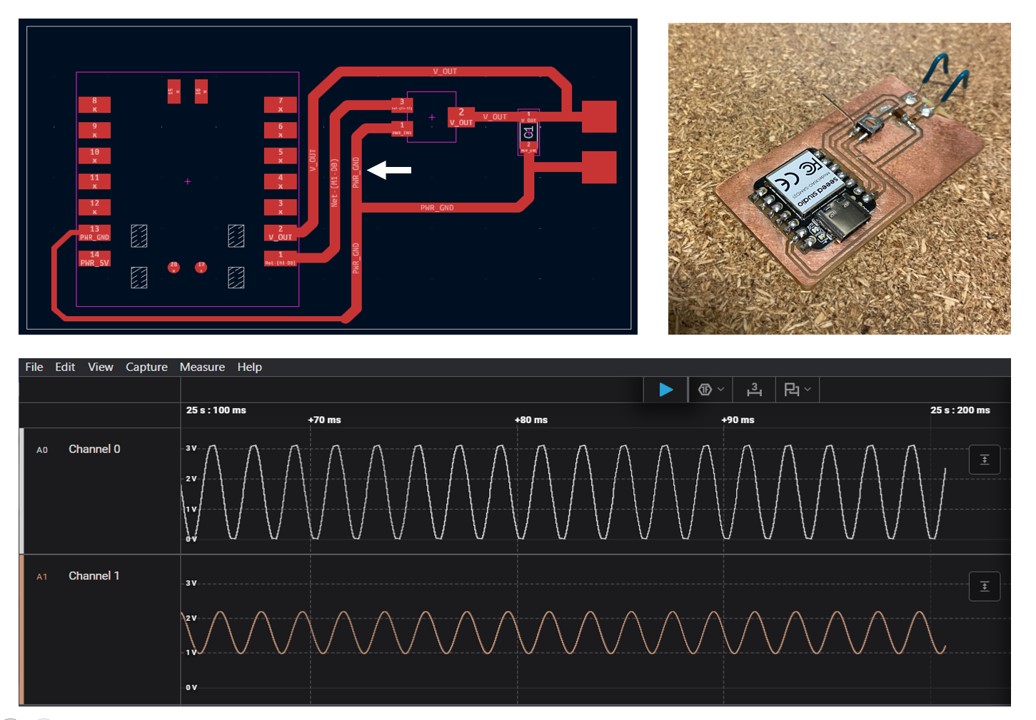1036x720 pixels.
Task: Click the PCB layout image with red traces
Action: [328, 176]
